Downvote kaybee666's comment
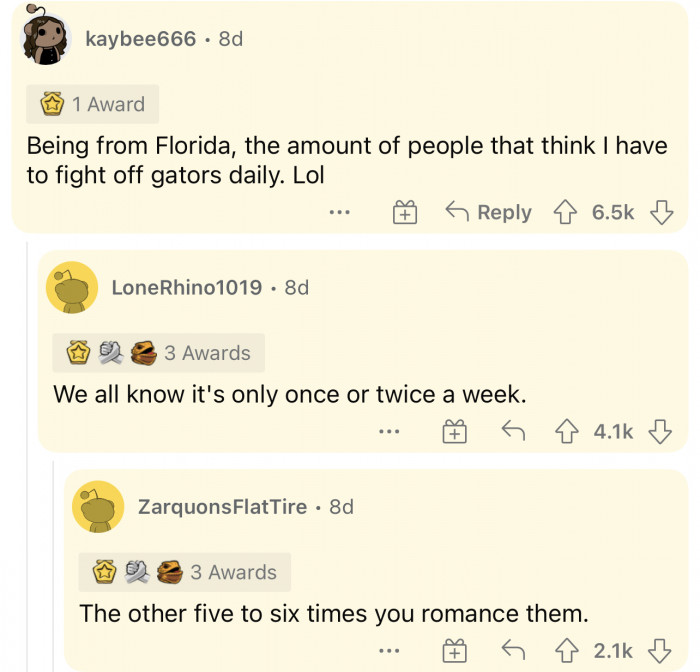The image size is (700, 672). pos(661,213)
